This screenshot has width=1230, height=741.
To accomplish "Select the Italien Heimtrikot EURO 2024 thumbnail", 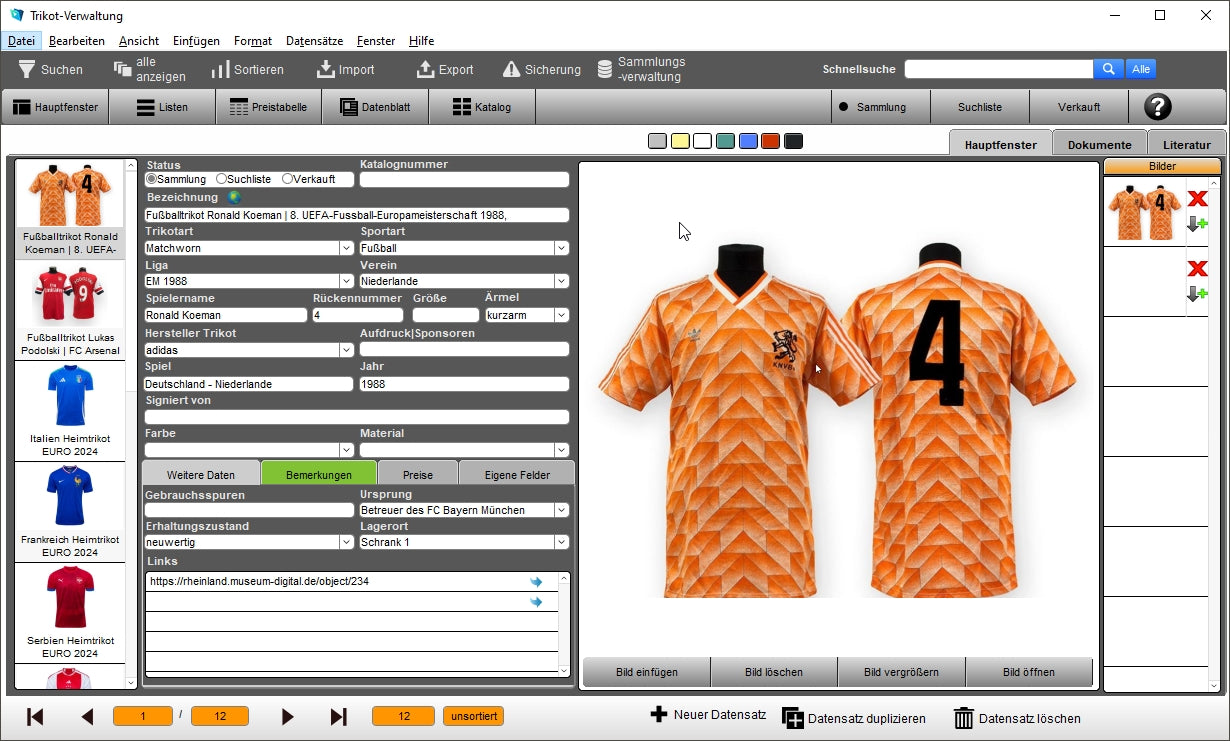I will 70,410.
